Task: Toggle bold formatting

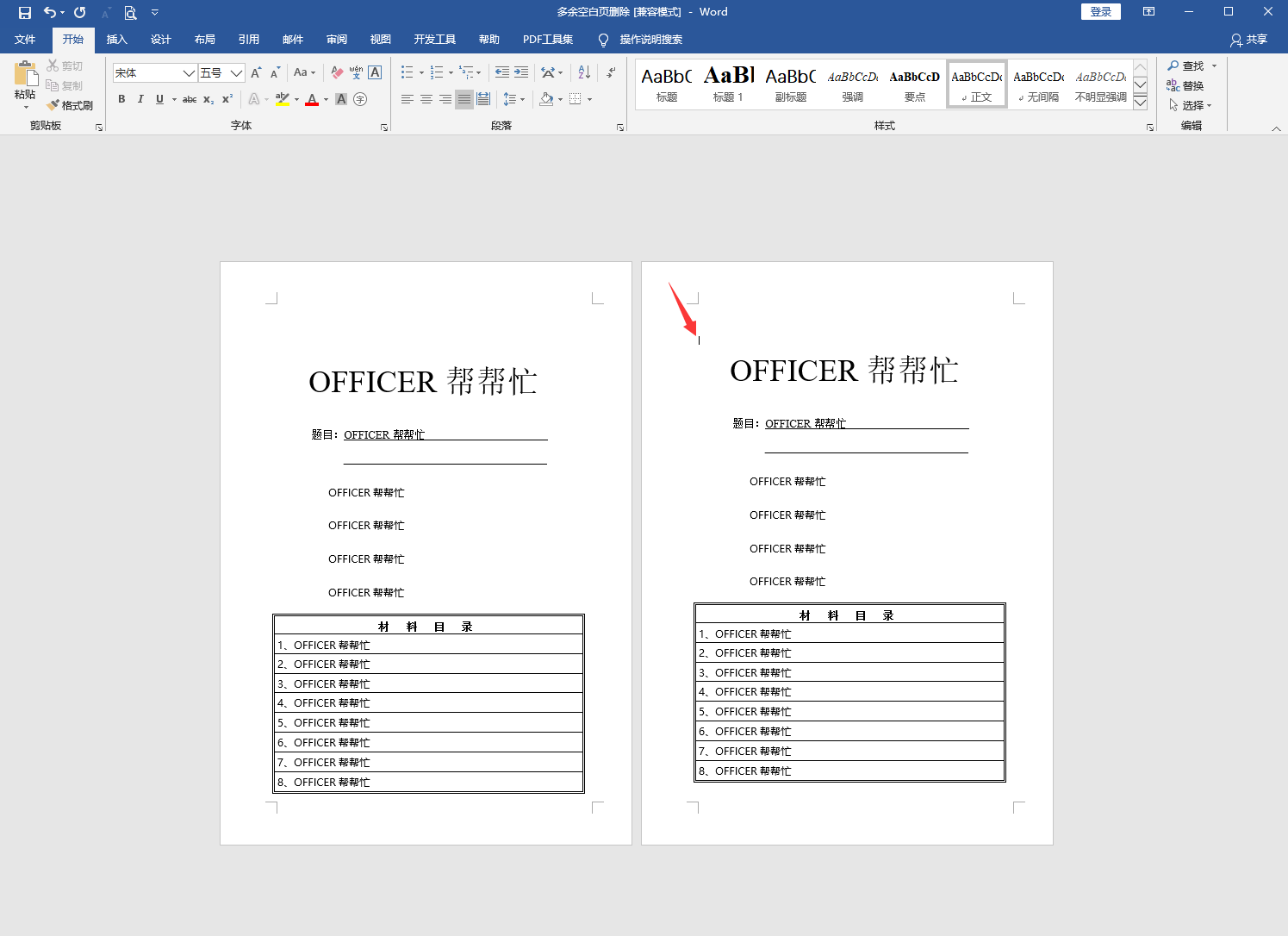Action: click(x=121, y=99)
